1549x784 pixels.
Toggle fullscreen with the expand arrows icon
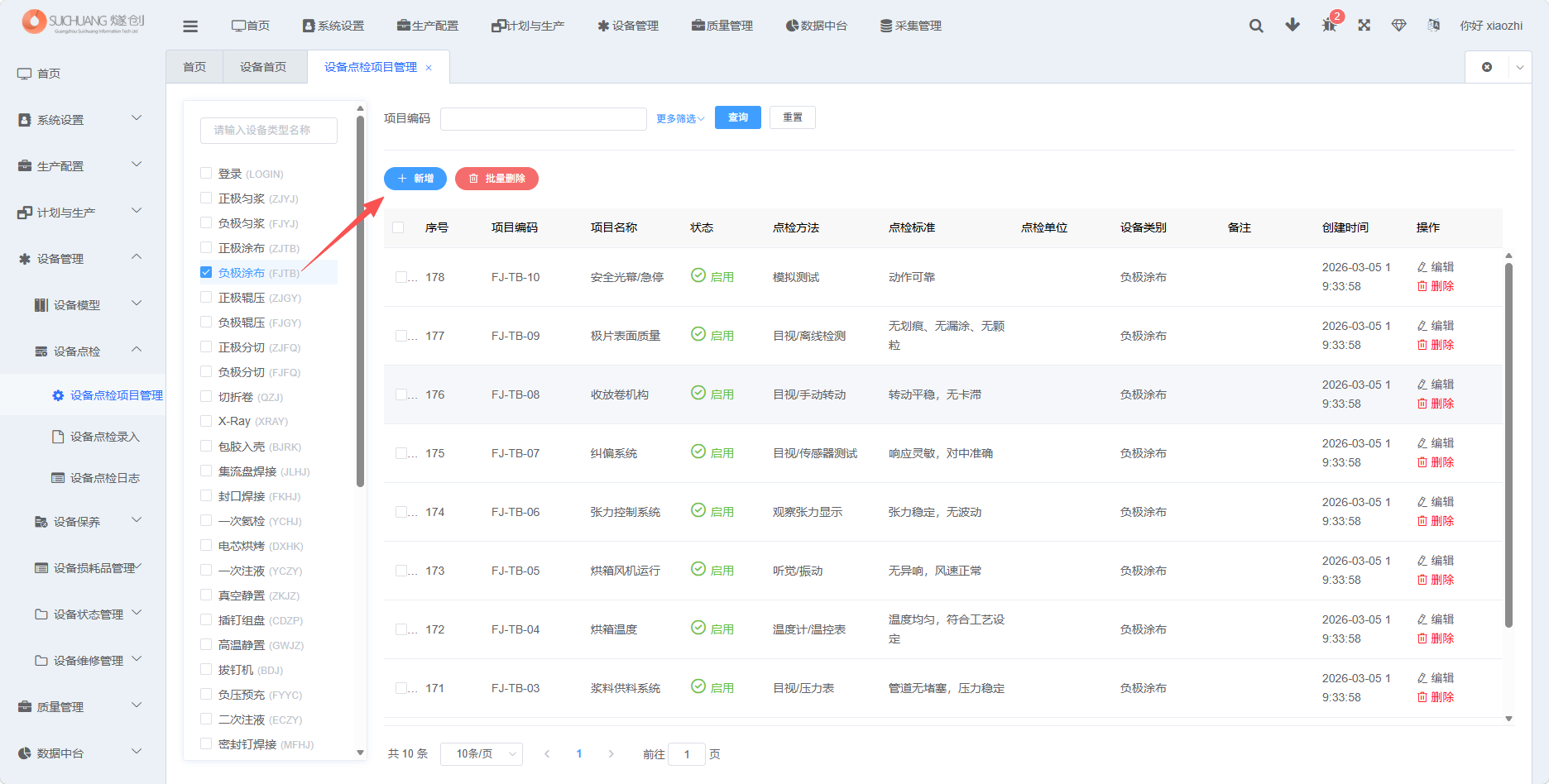(x=1364, y=25)
